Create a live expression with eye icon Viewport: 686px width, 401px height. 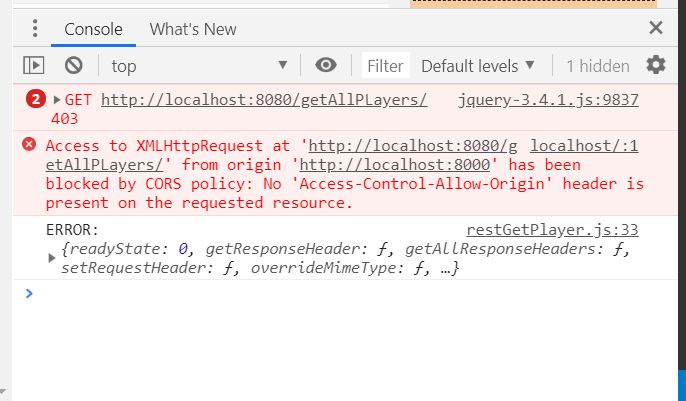[326, 65]
